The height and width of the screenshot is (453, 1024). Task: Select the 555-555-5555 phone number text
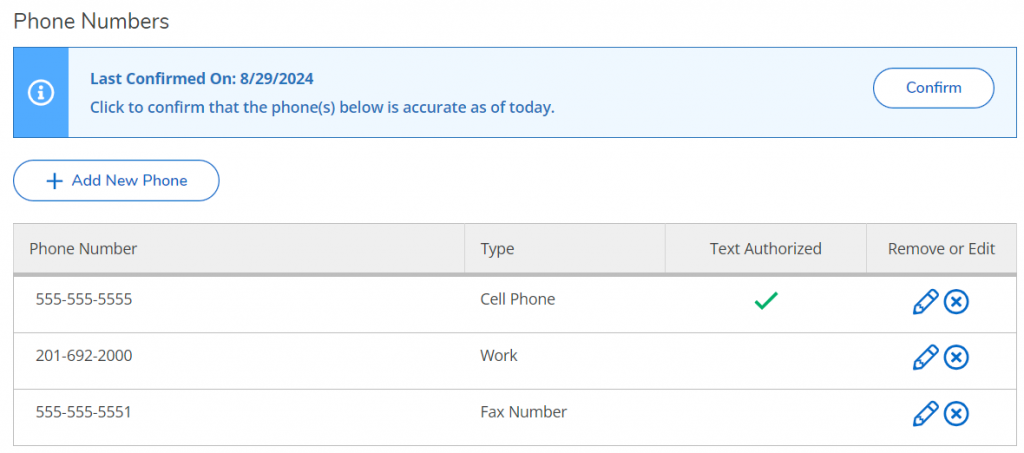[84, 299]
